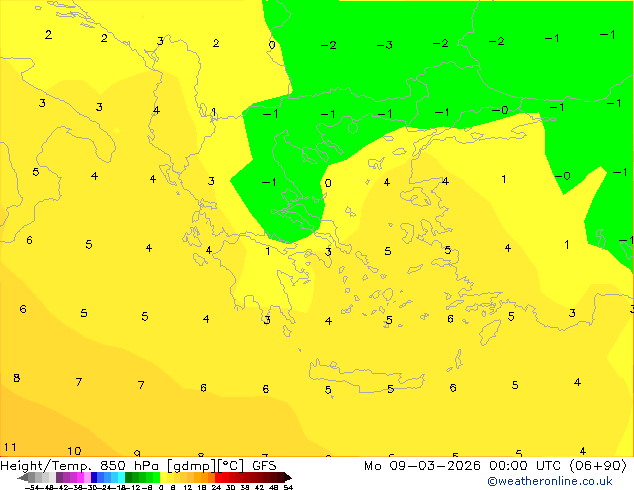Click the '(06+90)' forecast run text
This screenshot has width=634, height=490.
(598, 466)
